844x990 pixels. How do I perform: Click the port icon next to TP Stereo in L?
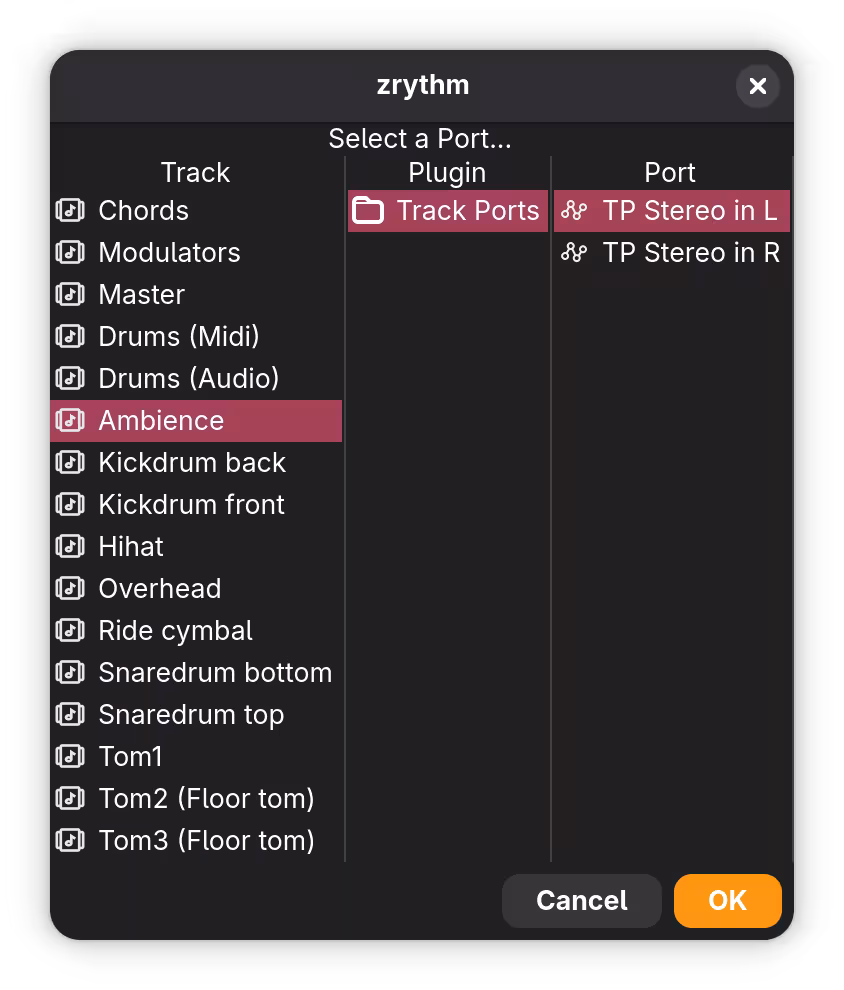tap(573, 210)
